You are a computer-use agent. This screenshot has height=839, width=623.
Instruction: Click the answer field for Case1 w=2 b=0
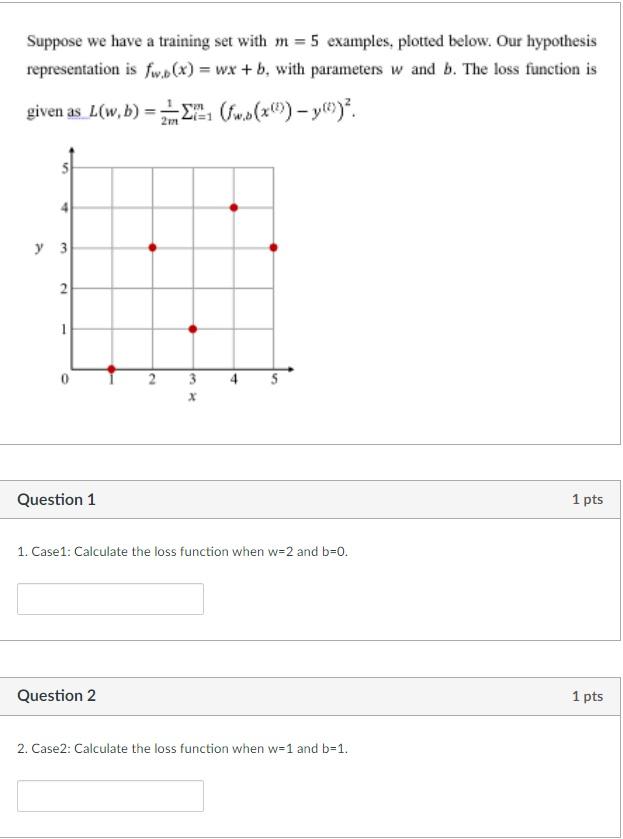point(110,598)
